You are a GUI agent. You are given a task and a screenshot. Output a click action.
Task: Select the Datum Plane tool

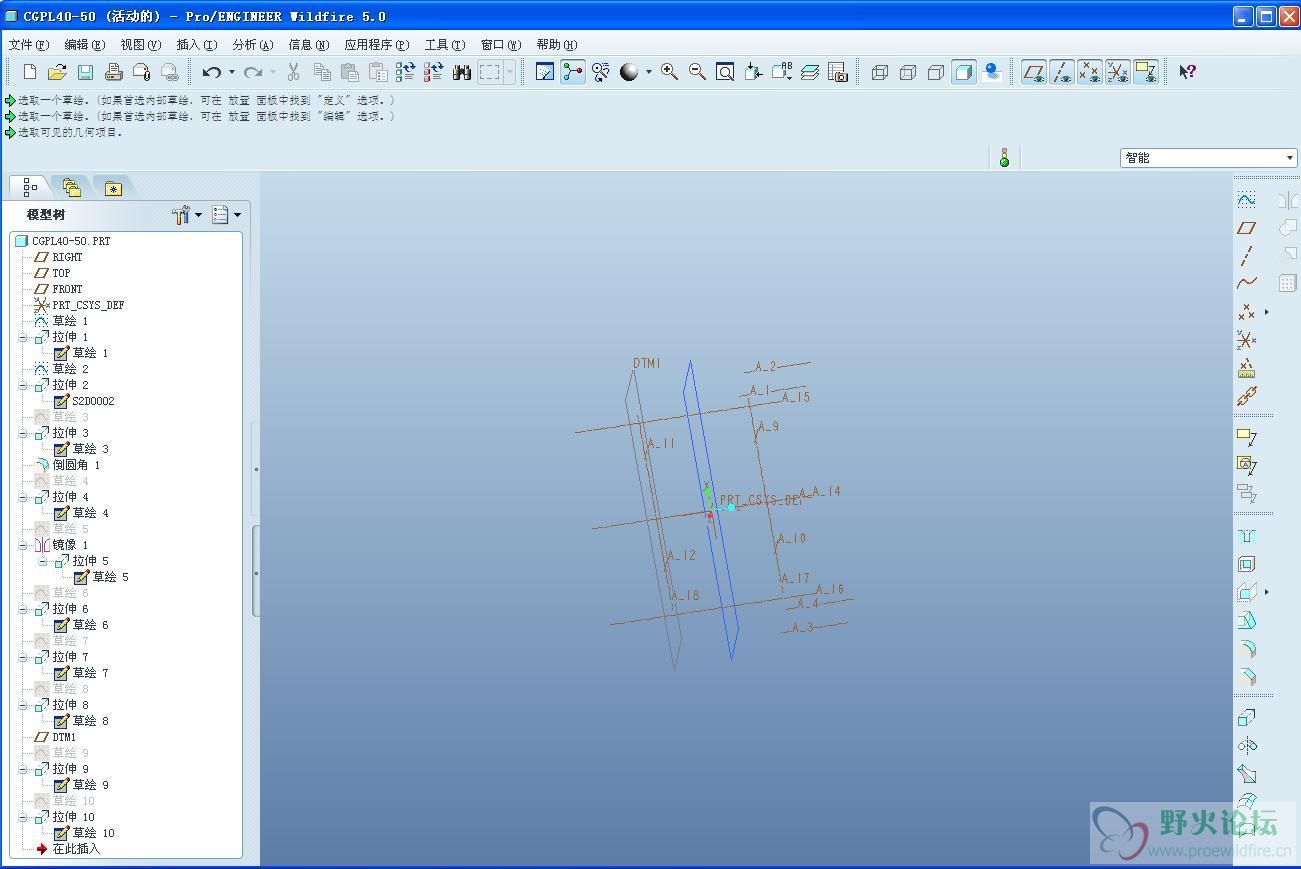click(1246, 228)
